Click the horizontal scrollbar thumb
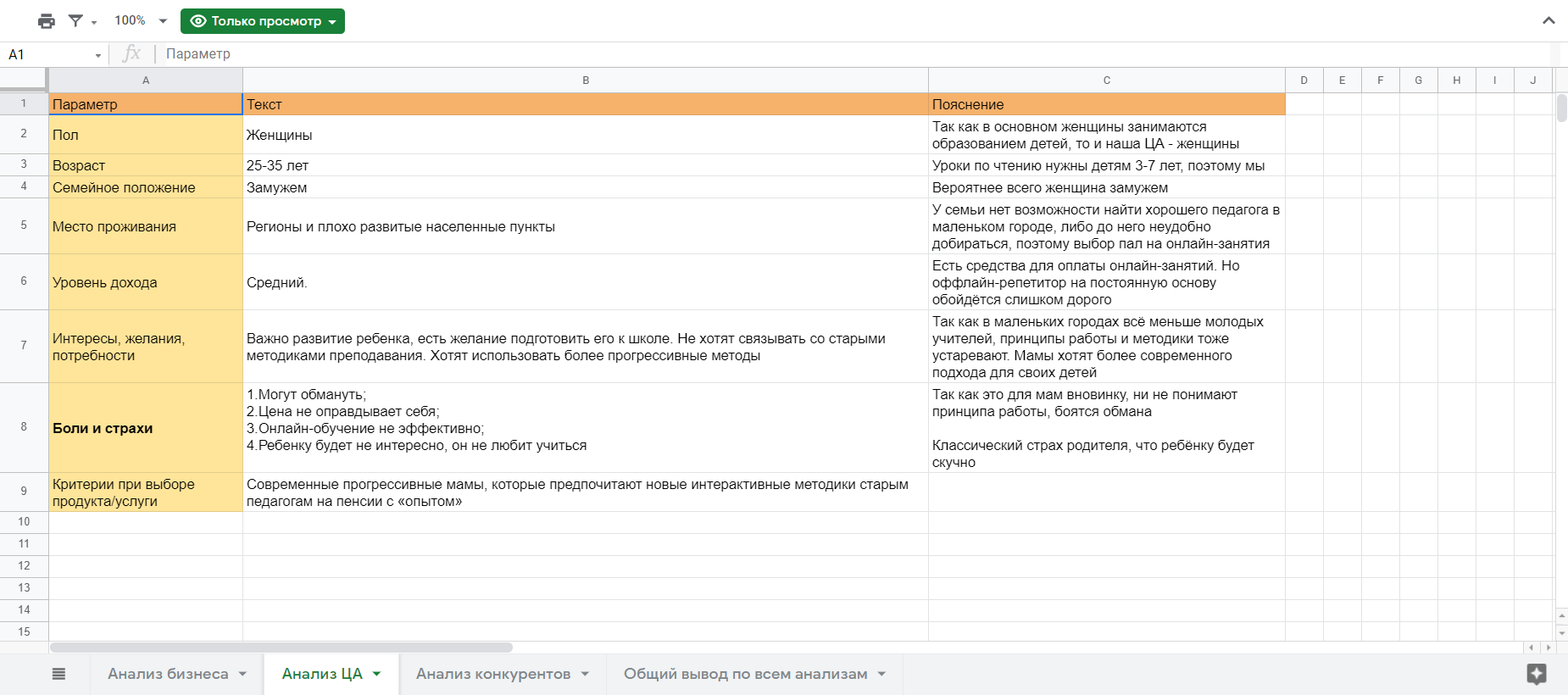 (281, 648)
